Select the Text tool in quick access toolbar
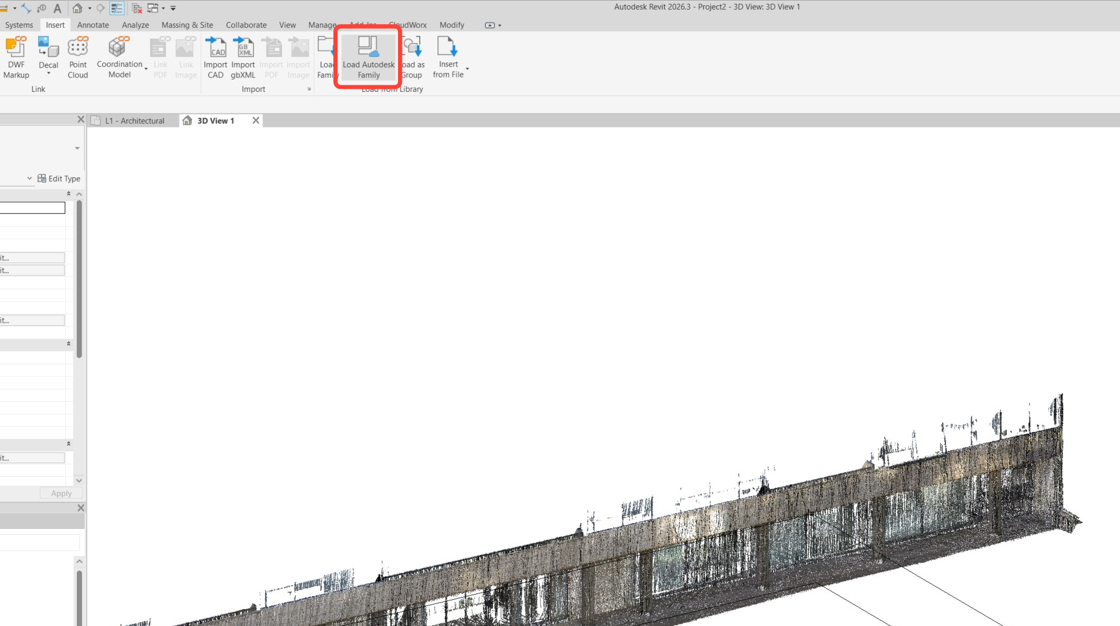The height and width of the screenshot is (626, 1120). 58,9
